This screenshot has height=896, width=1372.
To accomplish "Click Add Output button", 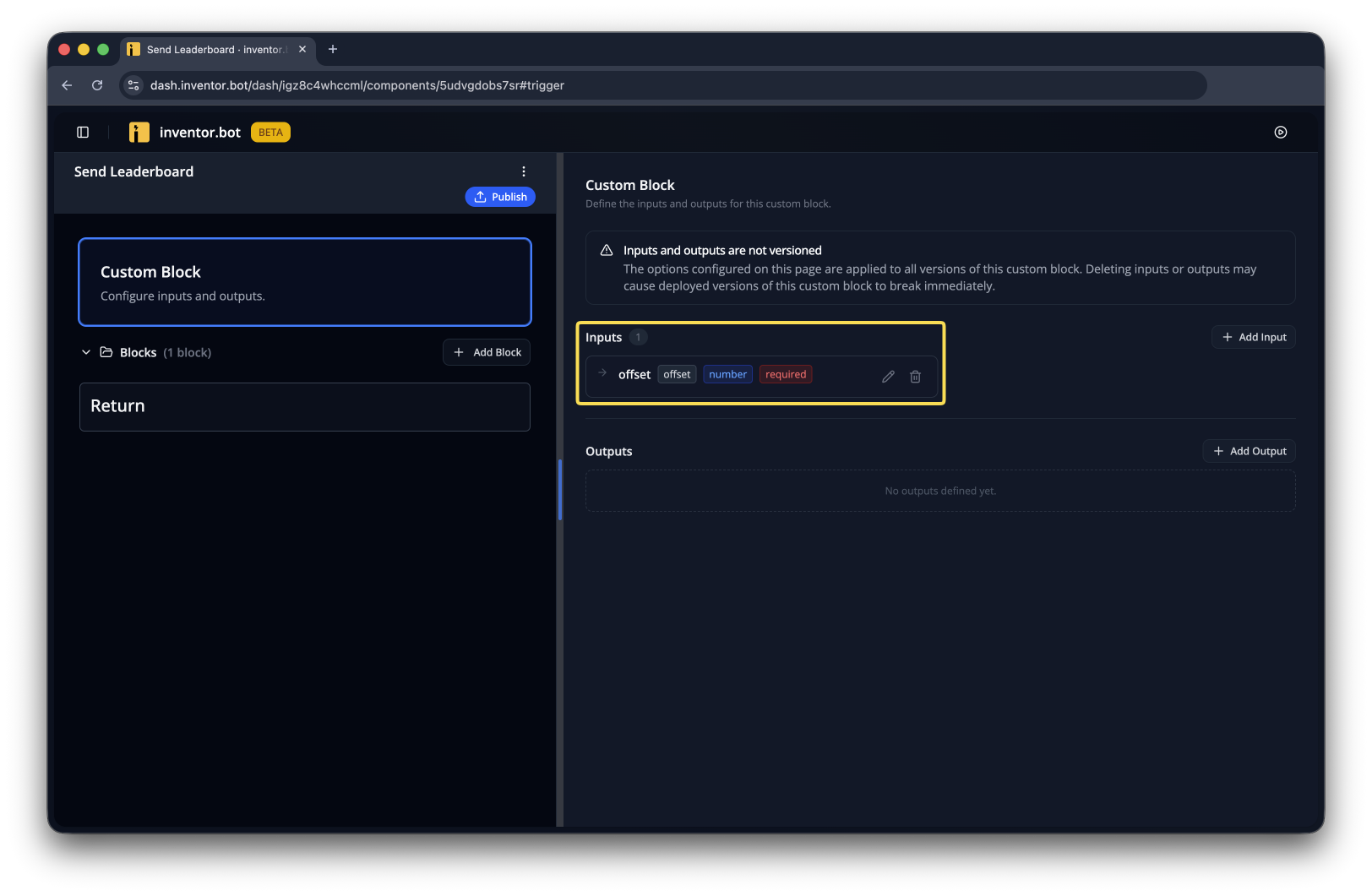I will [x=1249, y=451].
